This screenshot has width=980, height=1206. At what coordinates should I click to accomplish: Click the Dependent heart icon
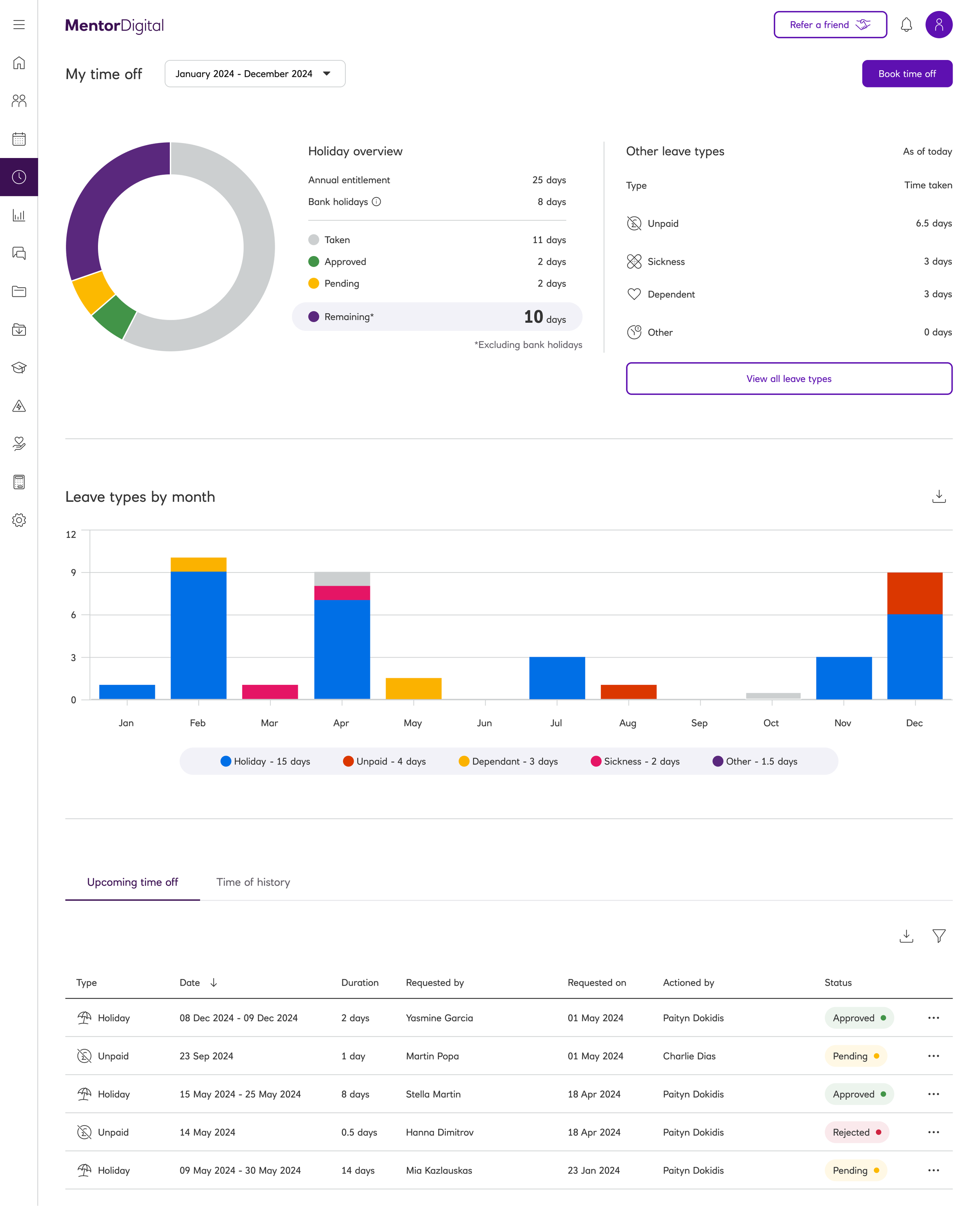click(x=634, y=294)
